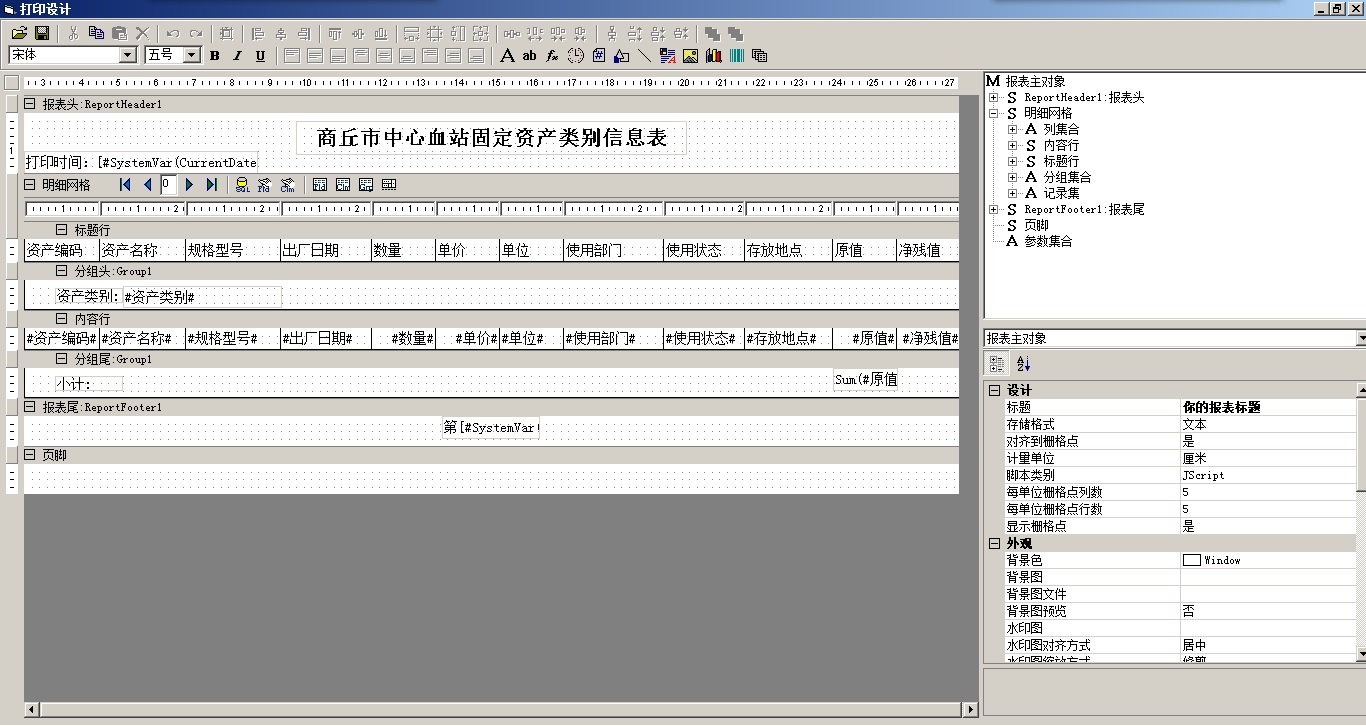
Task: Open the object selector dropdown 报表主对象
Action: 1361,339
